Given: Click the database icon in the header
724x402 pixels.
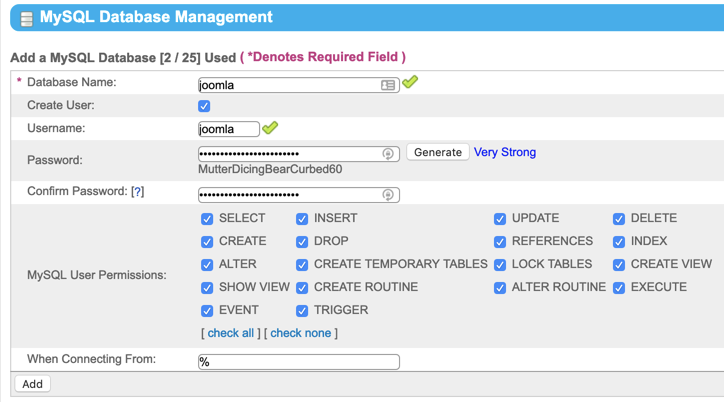Looking at the screenshot, I should pos(25,17).
